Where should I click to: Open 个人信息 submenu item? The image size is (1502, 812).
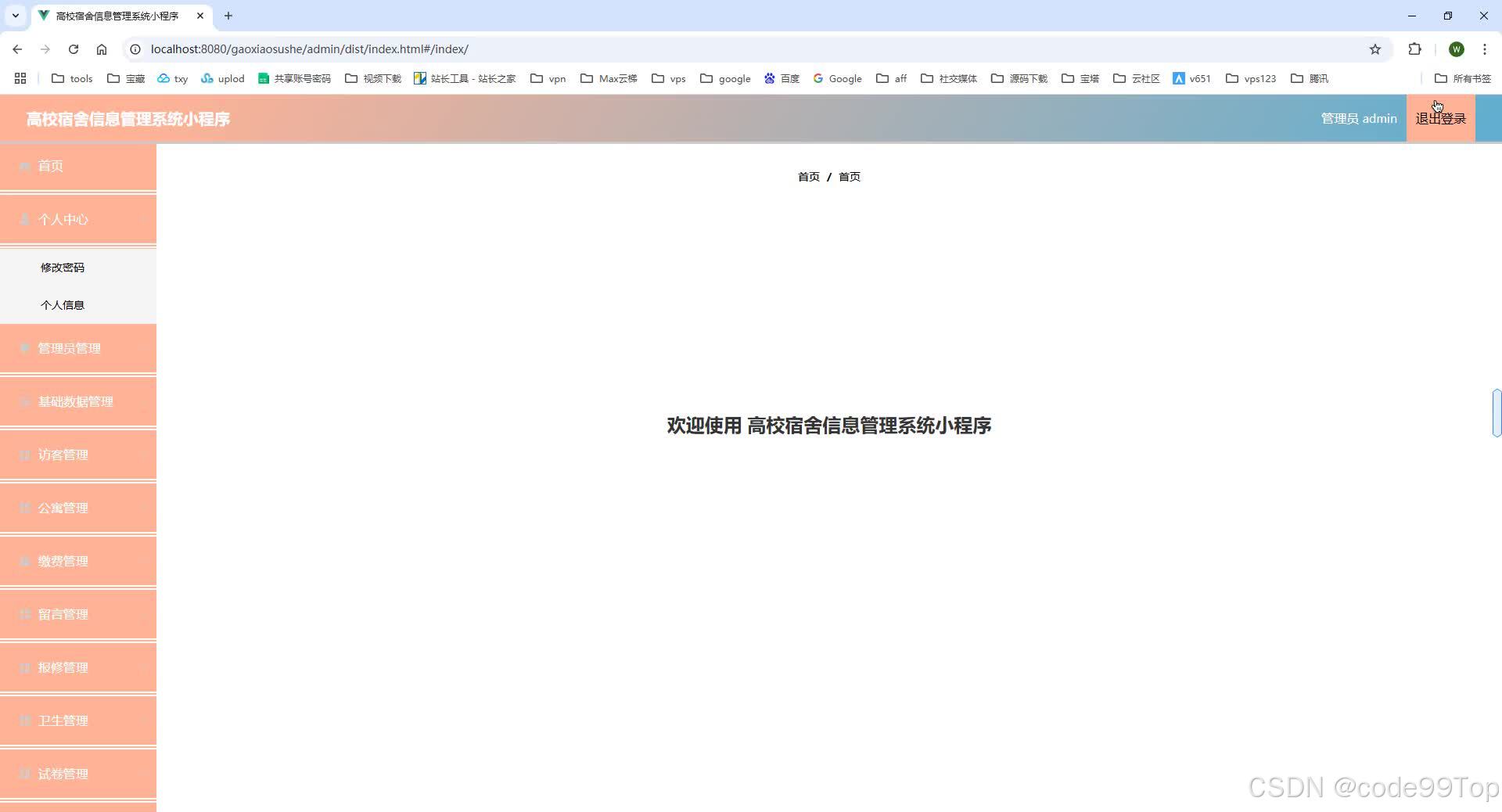click(x=63, y=305)
